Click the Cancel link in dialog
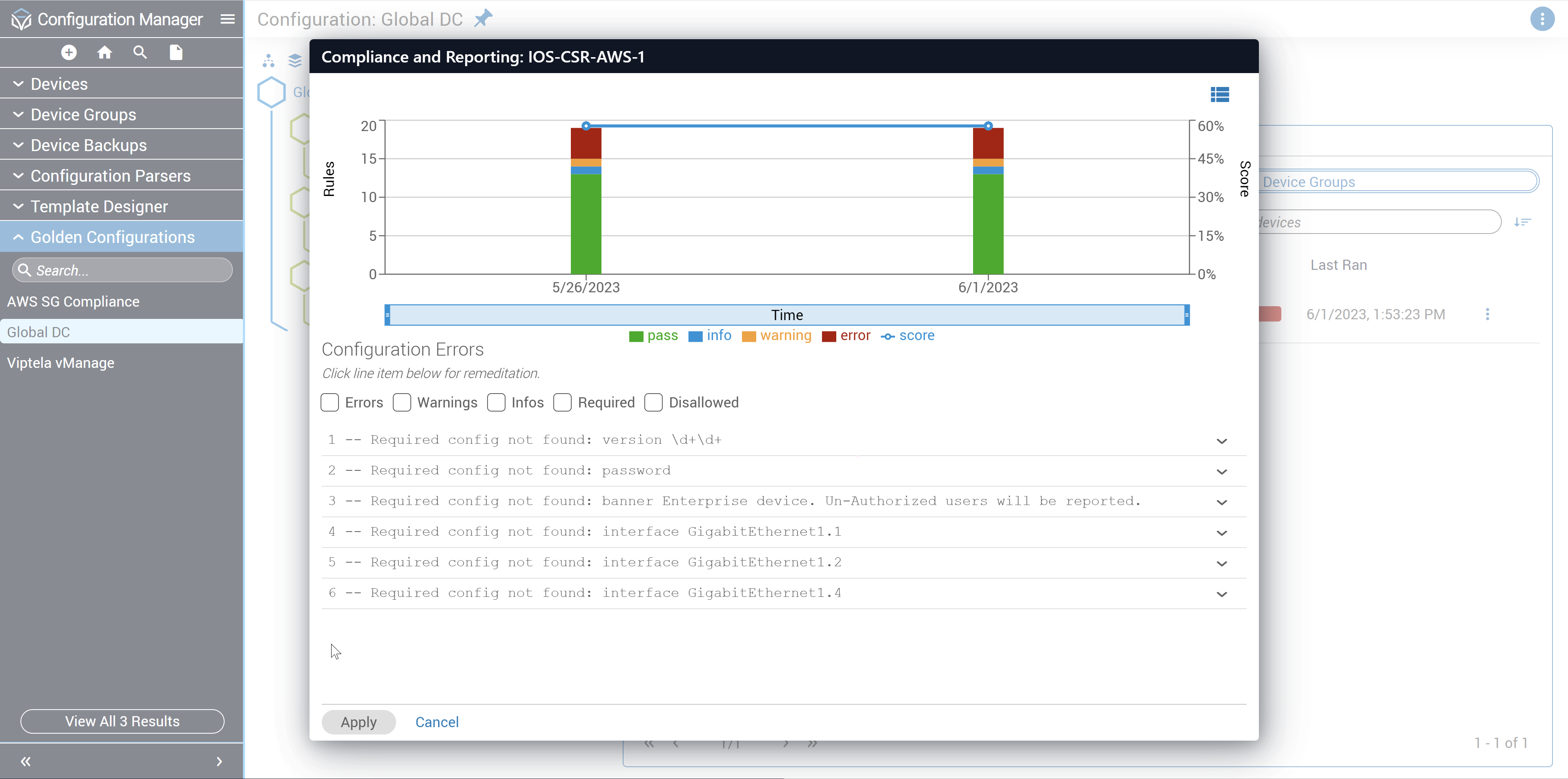This screenshot has width=1568, height=779. (x=437, y=722)
